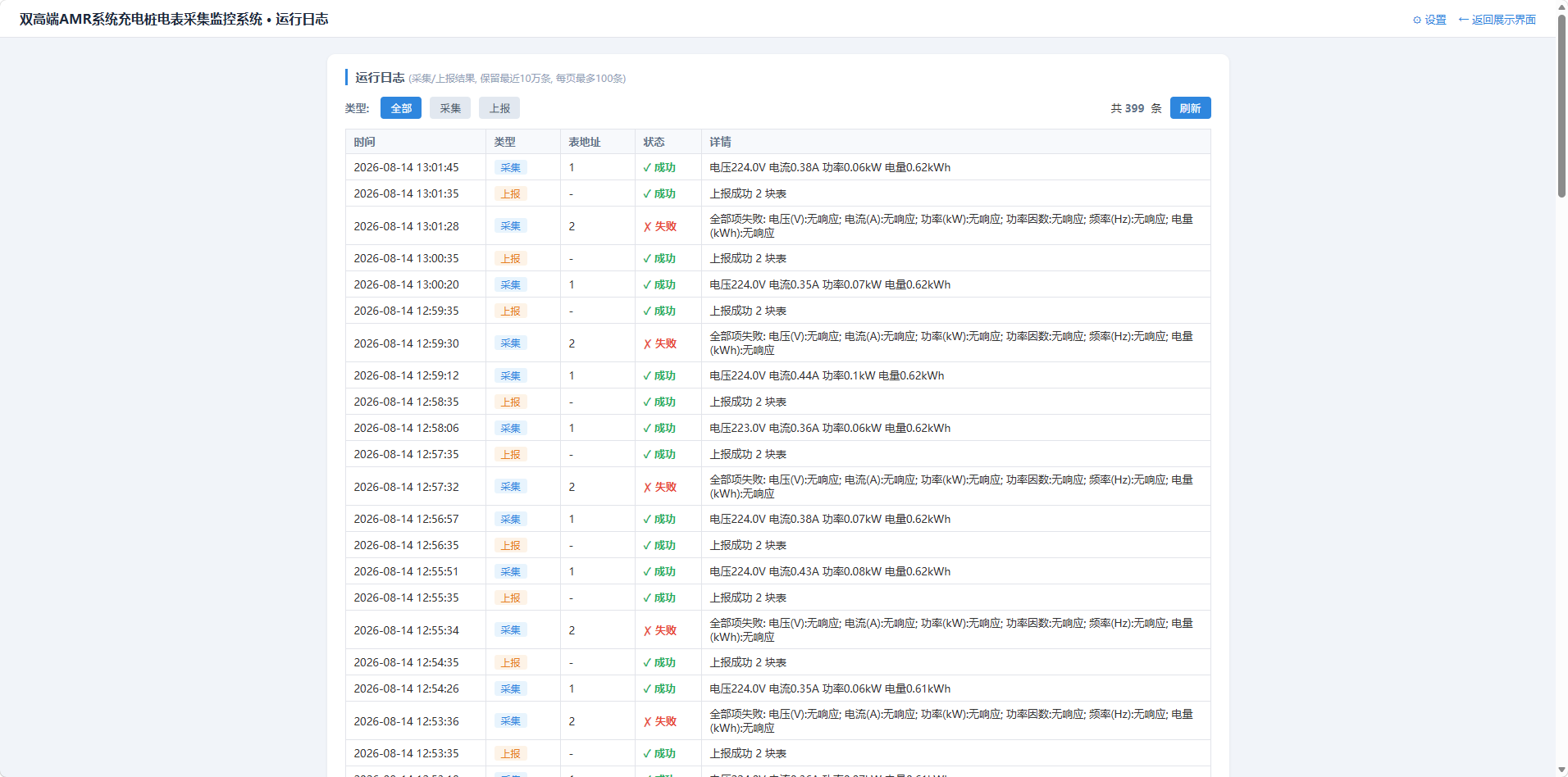Click 失败 status in 12:57:32 row
Image resolution: width=1568 pixels, height=777 pixels.
[660, 487]
